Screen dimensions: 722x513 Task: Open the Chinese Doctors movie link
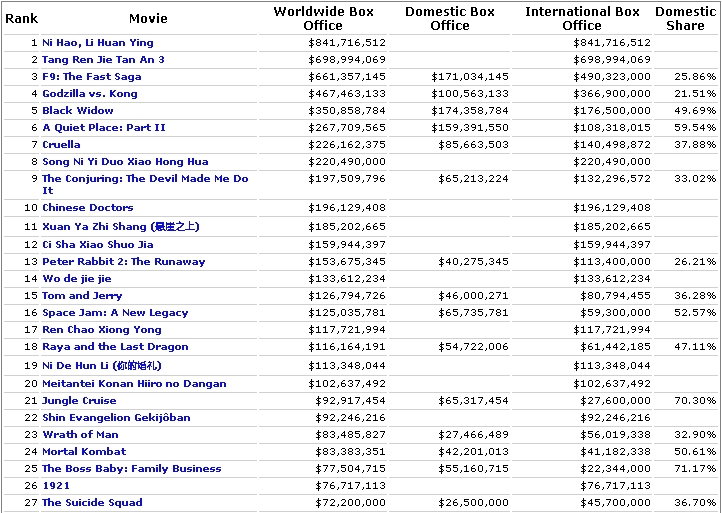click(87, 208)
